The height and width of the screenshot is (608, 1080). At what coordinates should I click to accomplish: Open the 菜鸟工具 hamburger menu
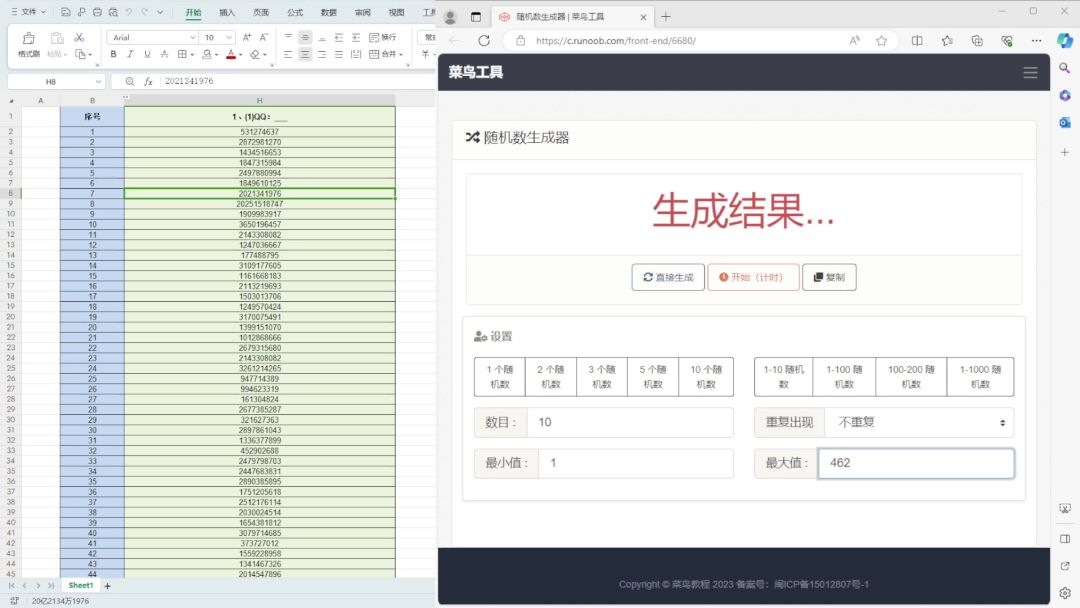click(1030, 72)
